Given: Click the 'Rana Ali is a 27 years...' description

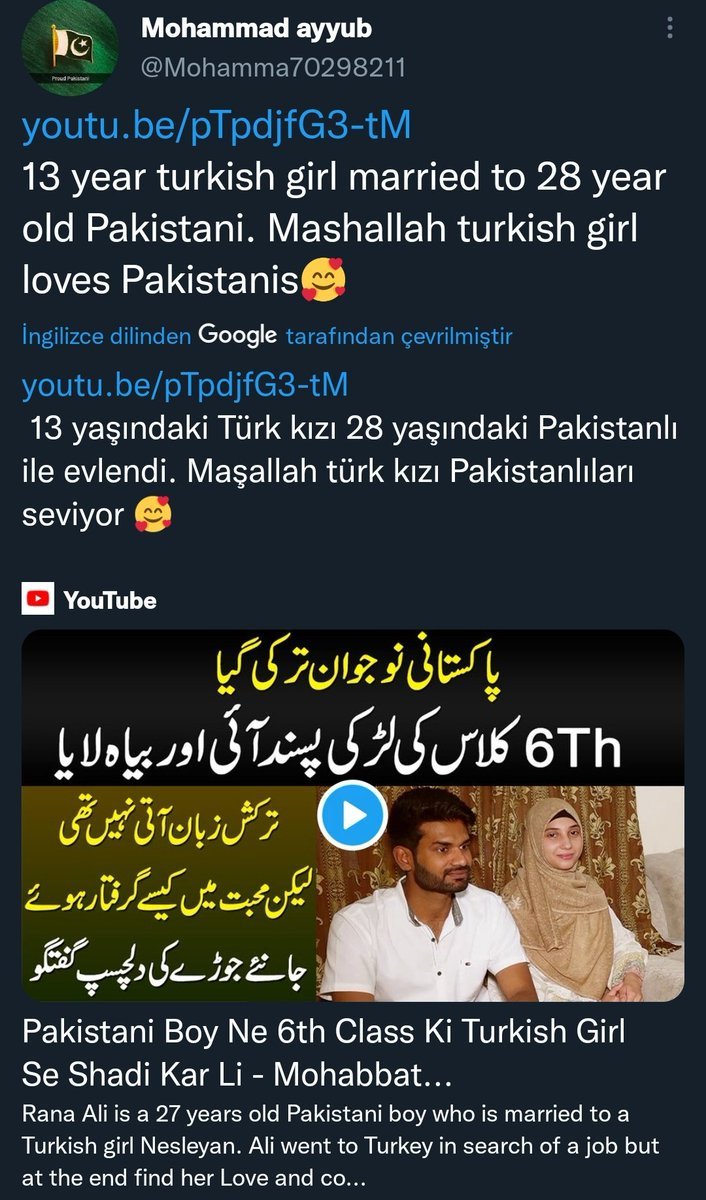Looking at the screenshot, I should click(347, 1148).
